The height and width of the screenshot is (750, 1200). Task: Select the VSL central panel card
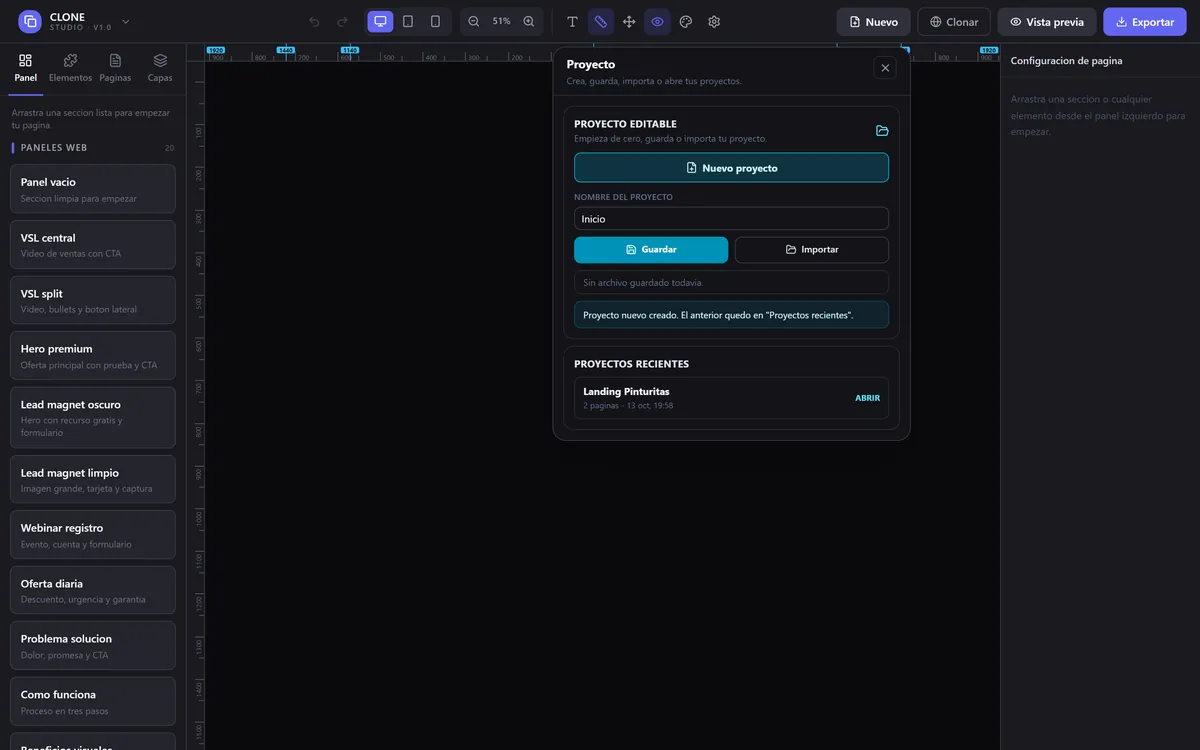(93, 245)
